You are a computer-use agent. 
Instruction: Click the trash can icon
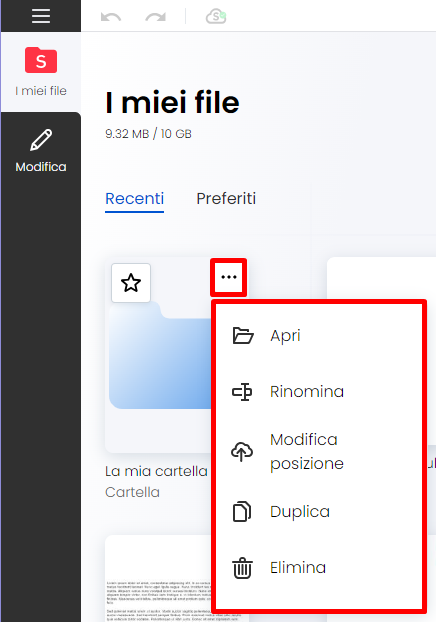coord(242,568)
